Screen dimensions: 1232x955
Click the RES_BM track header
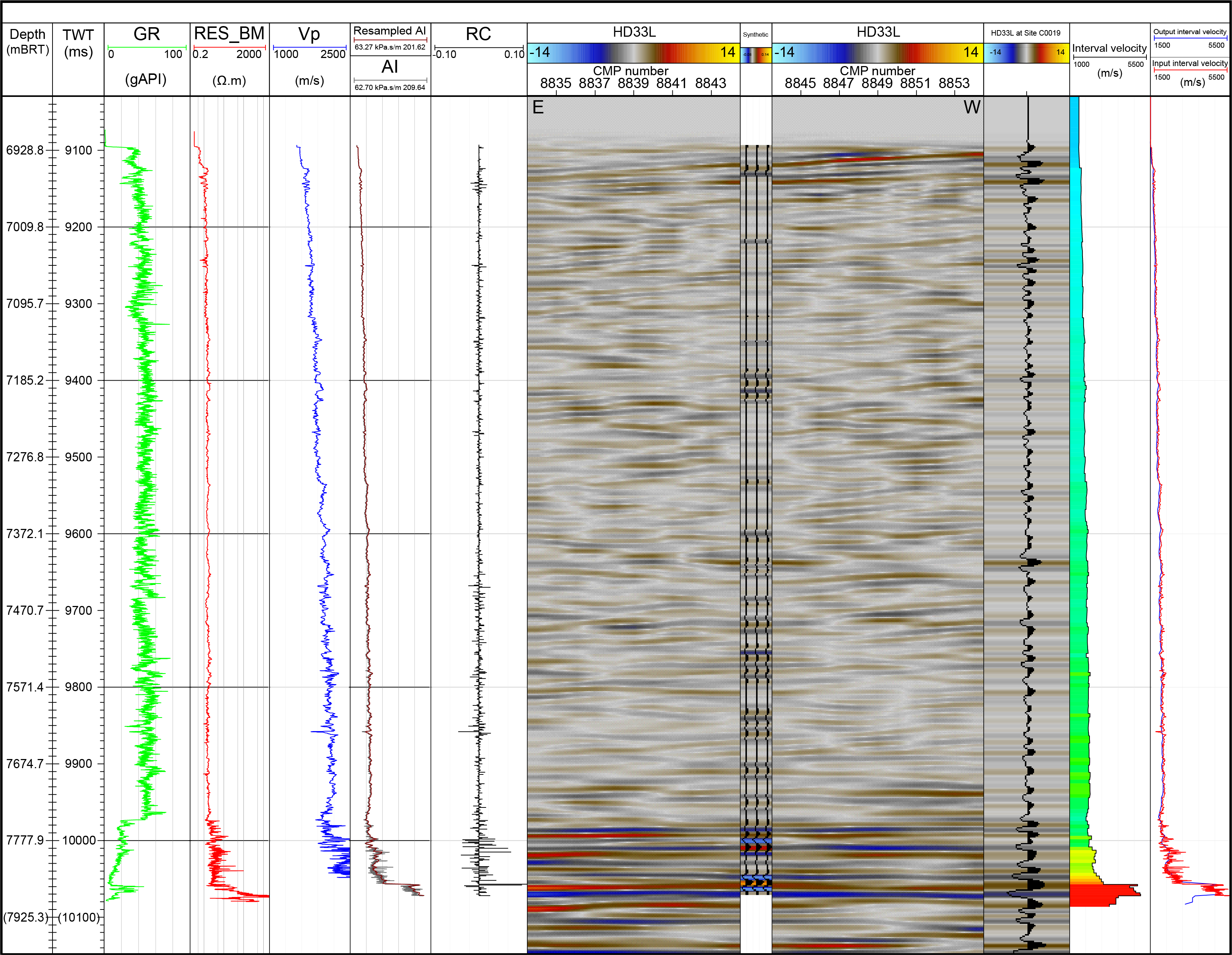tap(229, 34)
